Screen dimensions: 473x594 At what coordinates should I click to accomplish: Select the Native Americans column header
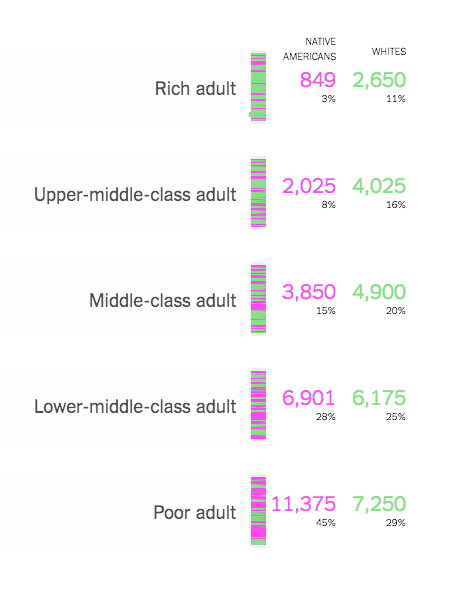coord(309,49)
